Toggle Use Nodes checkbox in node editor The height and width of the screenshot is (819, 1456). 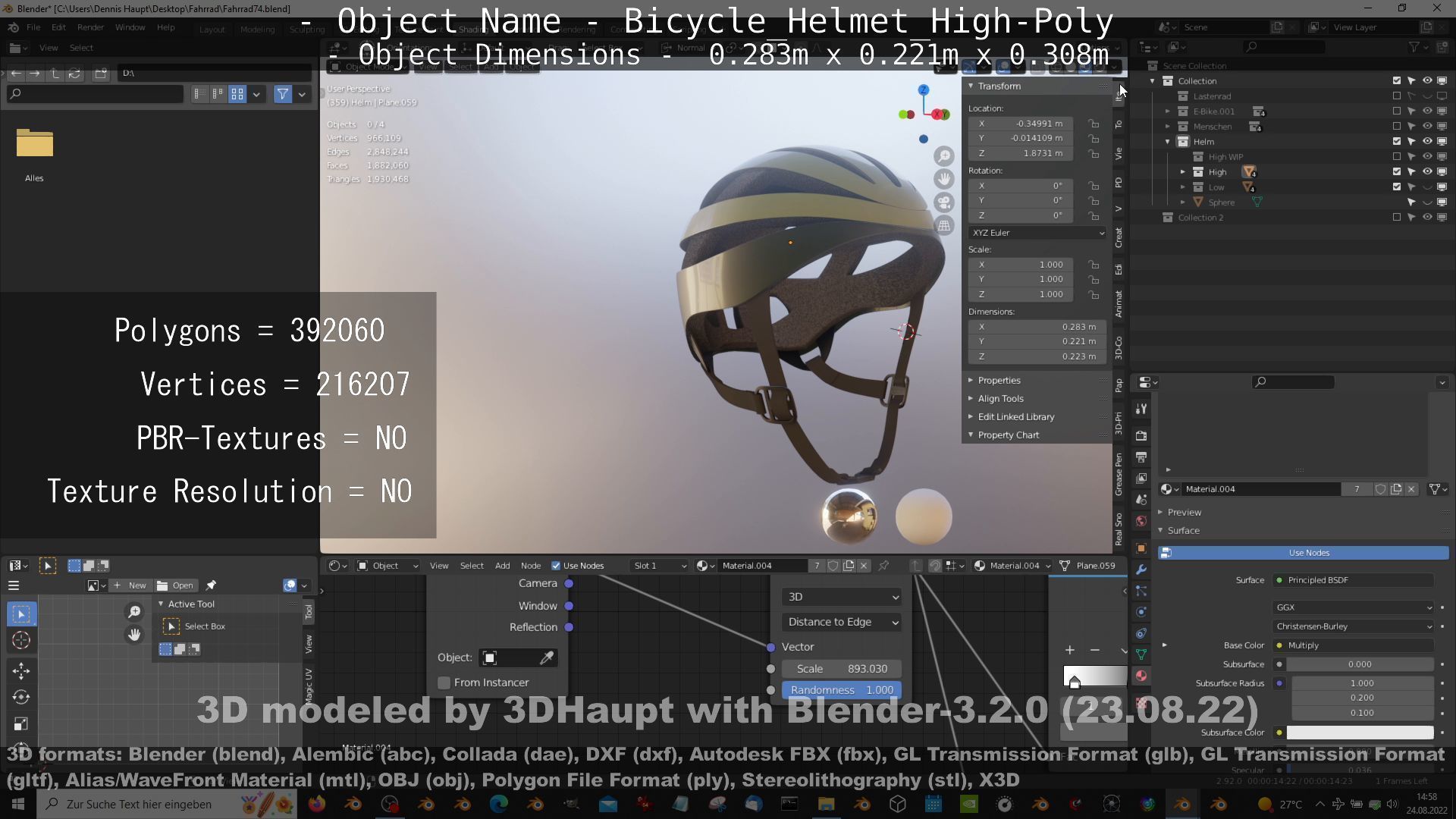point(556,566)
